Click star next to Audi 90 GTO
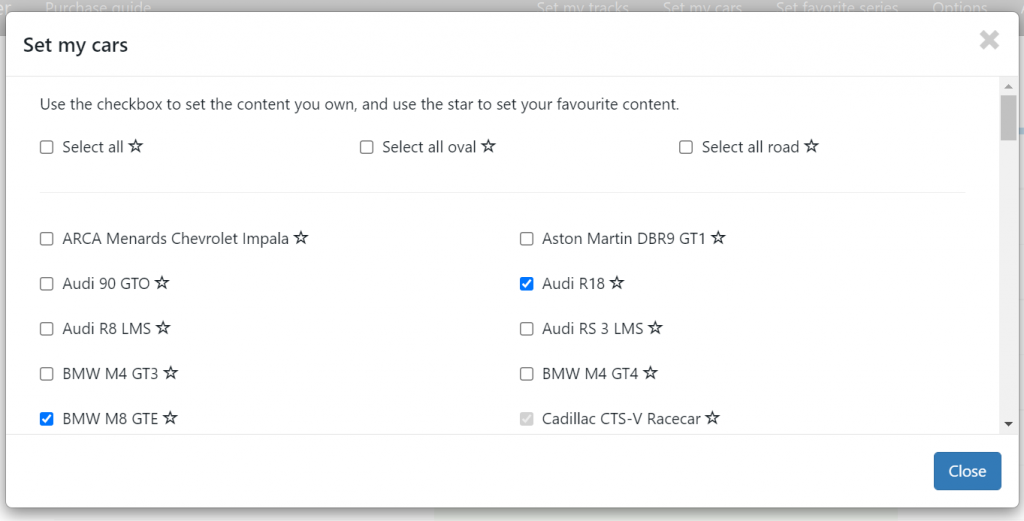The width and height of the screenshot is (1024, 521). pos(162,283)
